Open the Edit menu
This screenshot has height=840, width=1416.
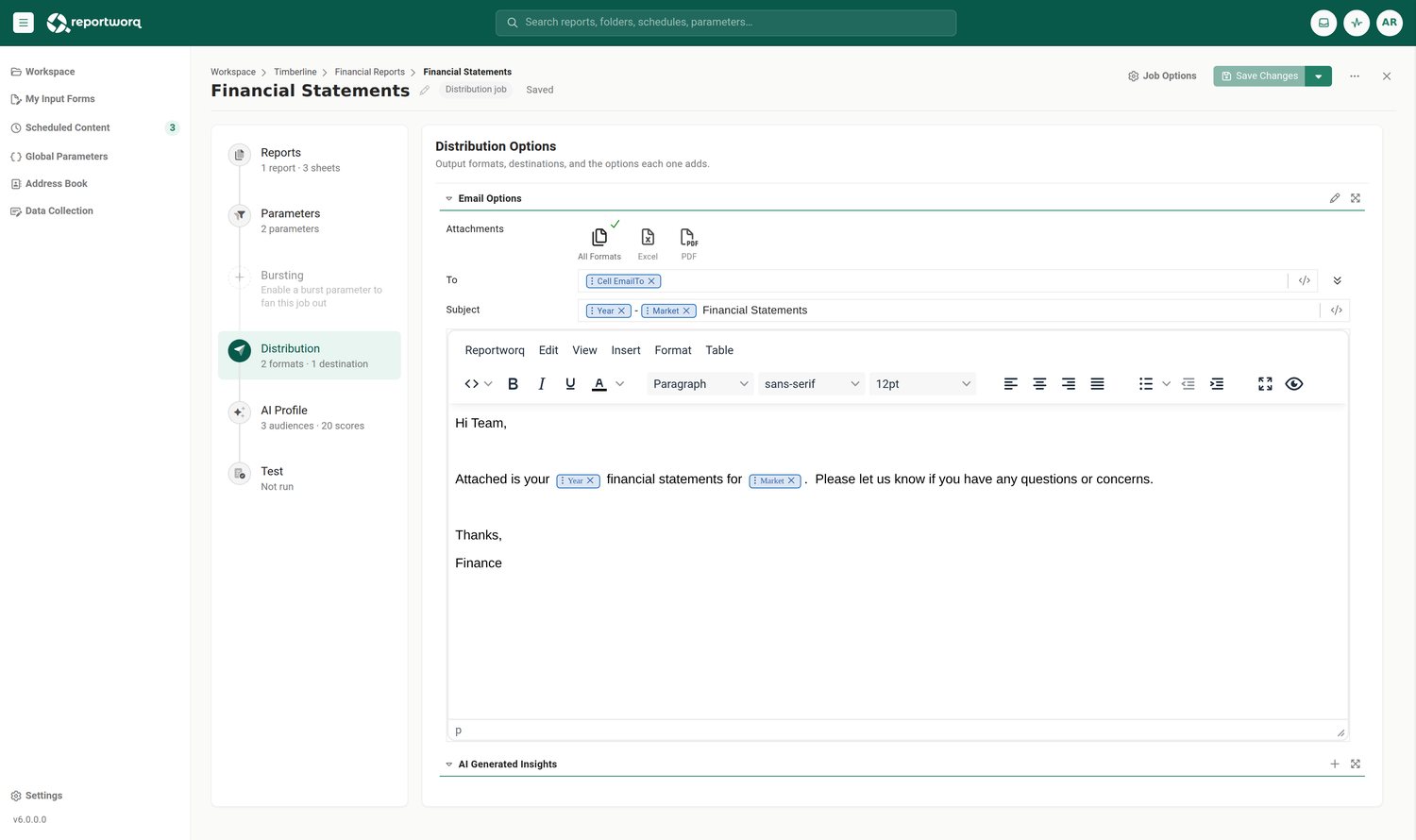coord(548,350)
